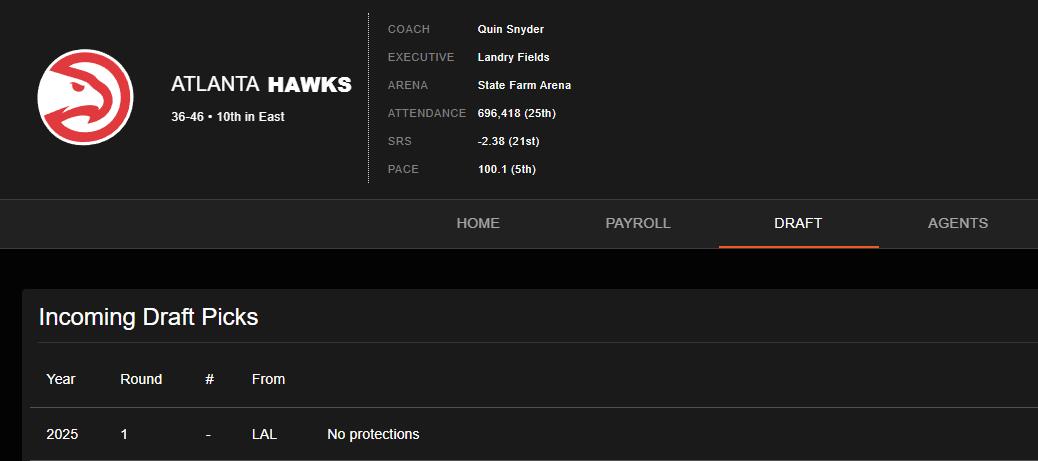Click the # column header
The image size is (1038, 461).
pos(209,379)
